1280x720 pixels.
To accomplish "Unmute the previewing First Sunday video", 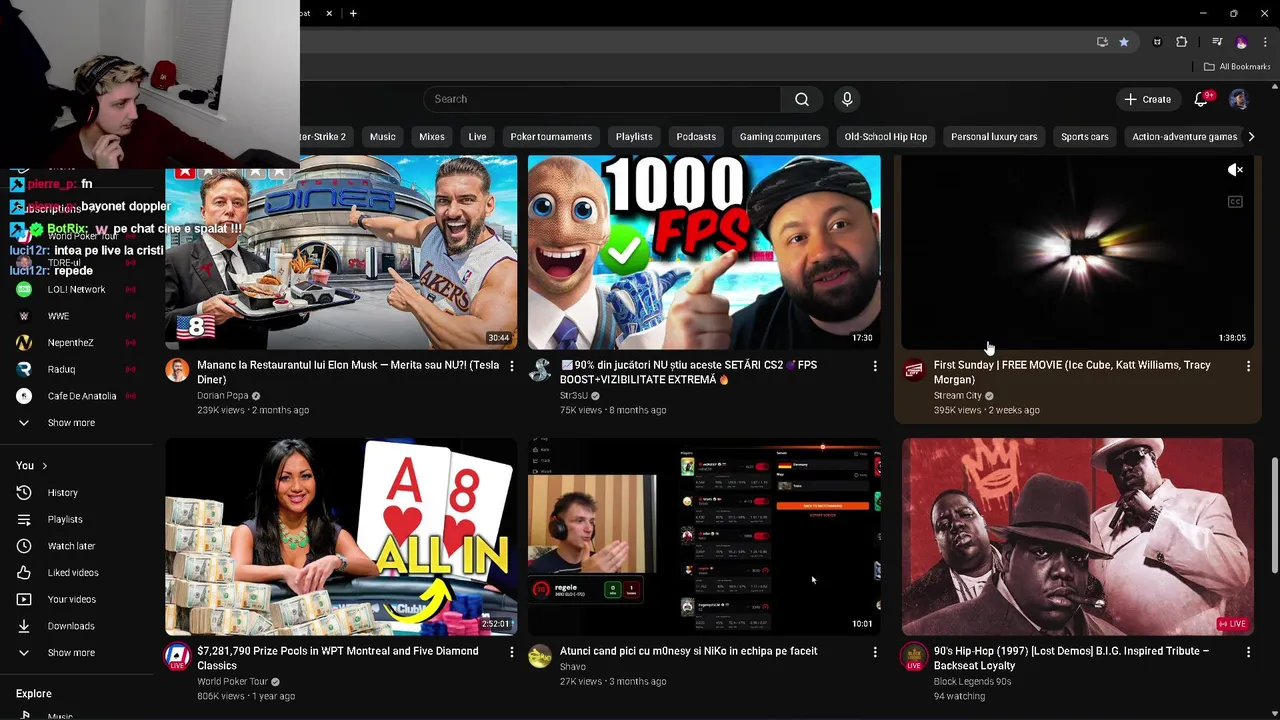I will 1235,171.
